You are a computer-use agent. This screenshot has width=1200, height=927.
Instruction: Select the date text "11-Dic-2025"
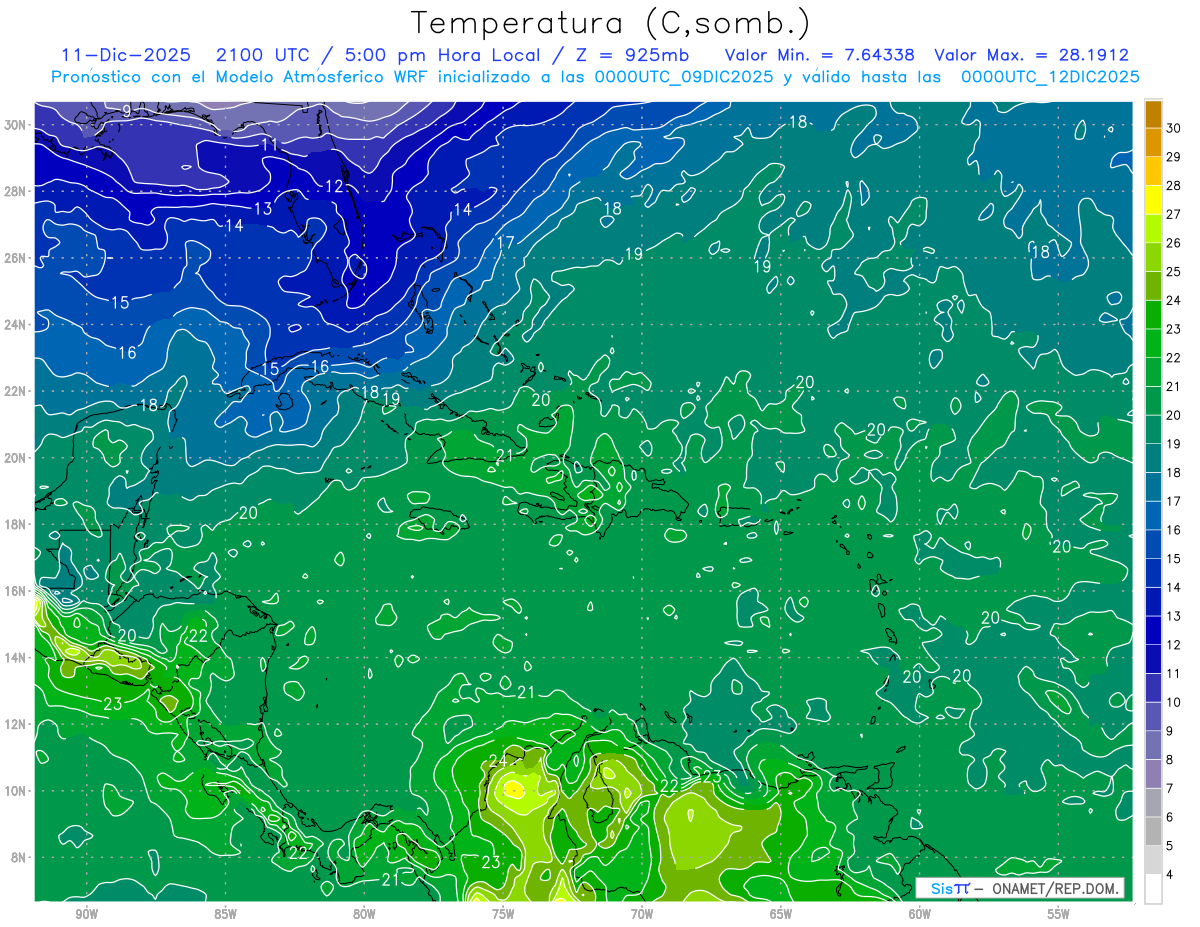coord(125,55)
